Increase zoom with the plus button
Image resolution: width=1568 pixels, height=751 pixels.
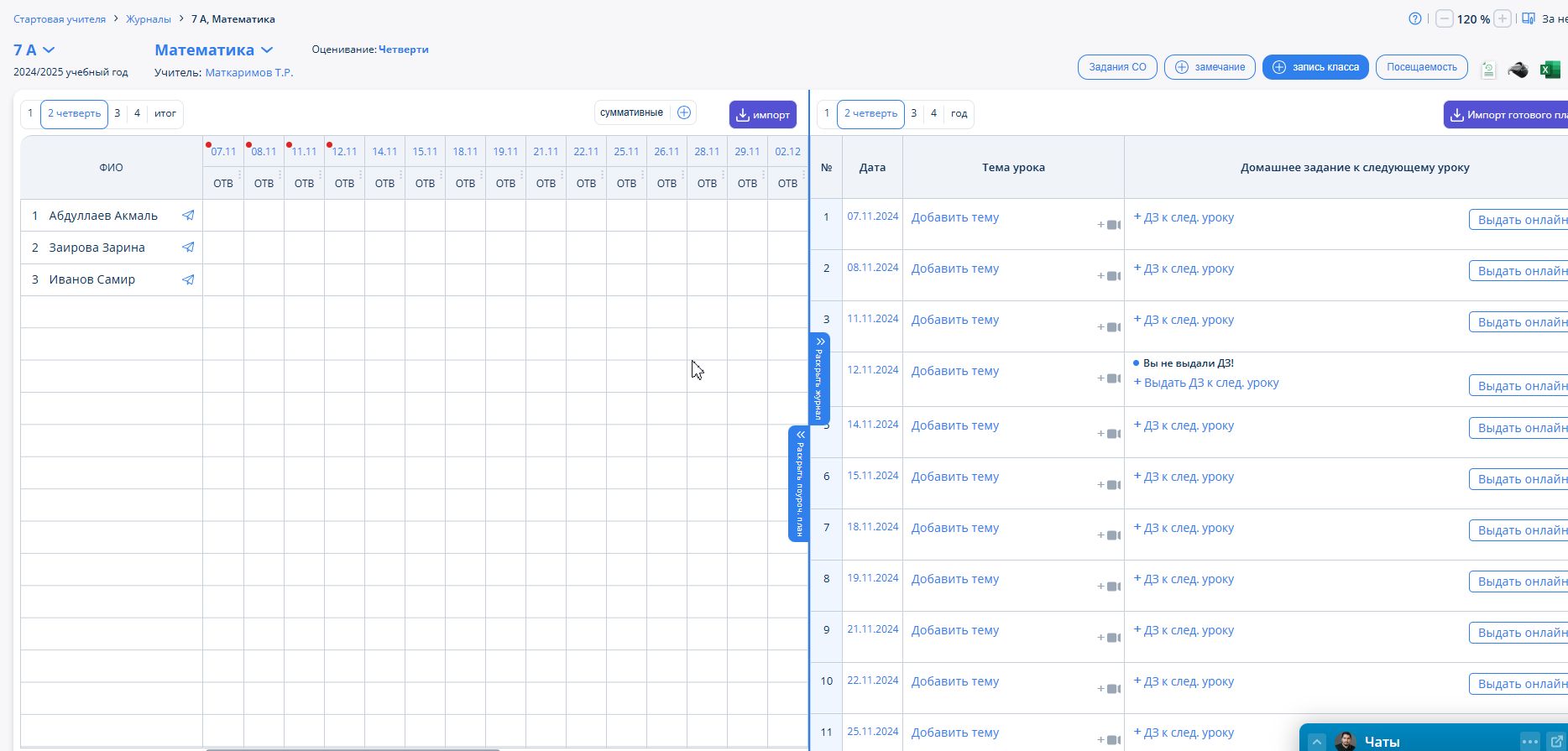(x=1503, y=18)
